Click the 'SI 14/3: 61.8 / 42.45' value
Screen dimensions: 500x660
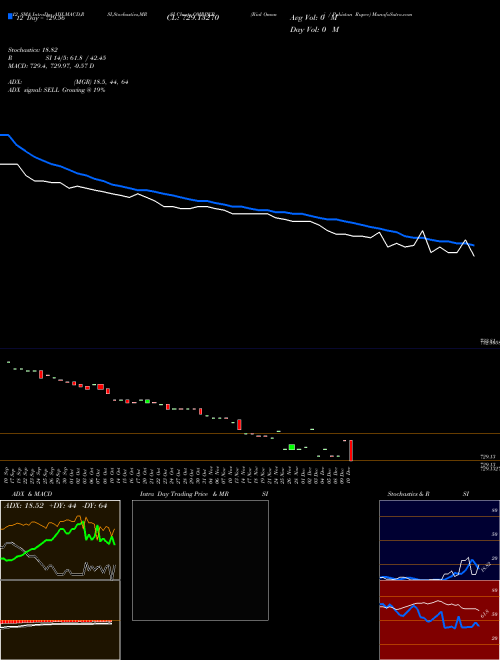coord(76,58)
